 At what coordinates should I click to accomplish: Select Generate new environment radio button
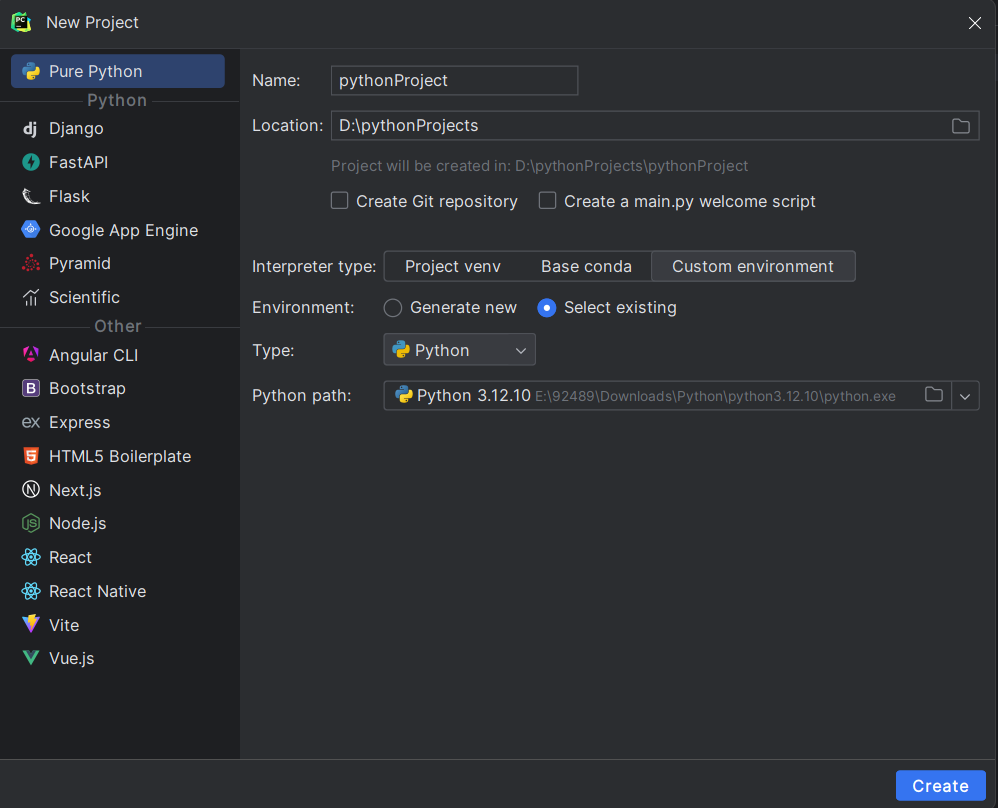pyautogui.click(x=393, y=308)
